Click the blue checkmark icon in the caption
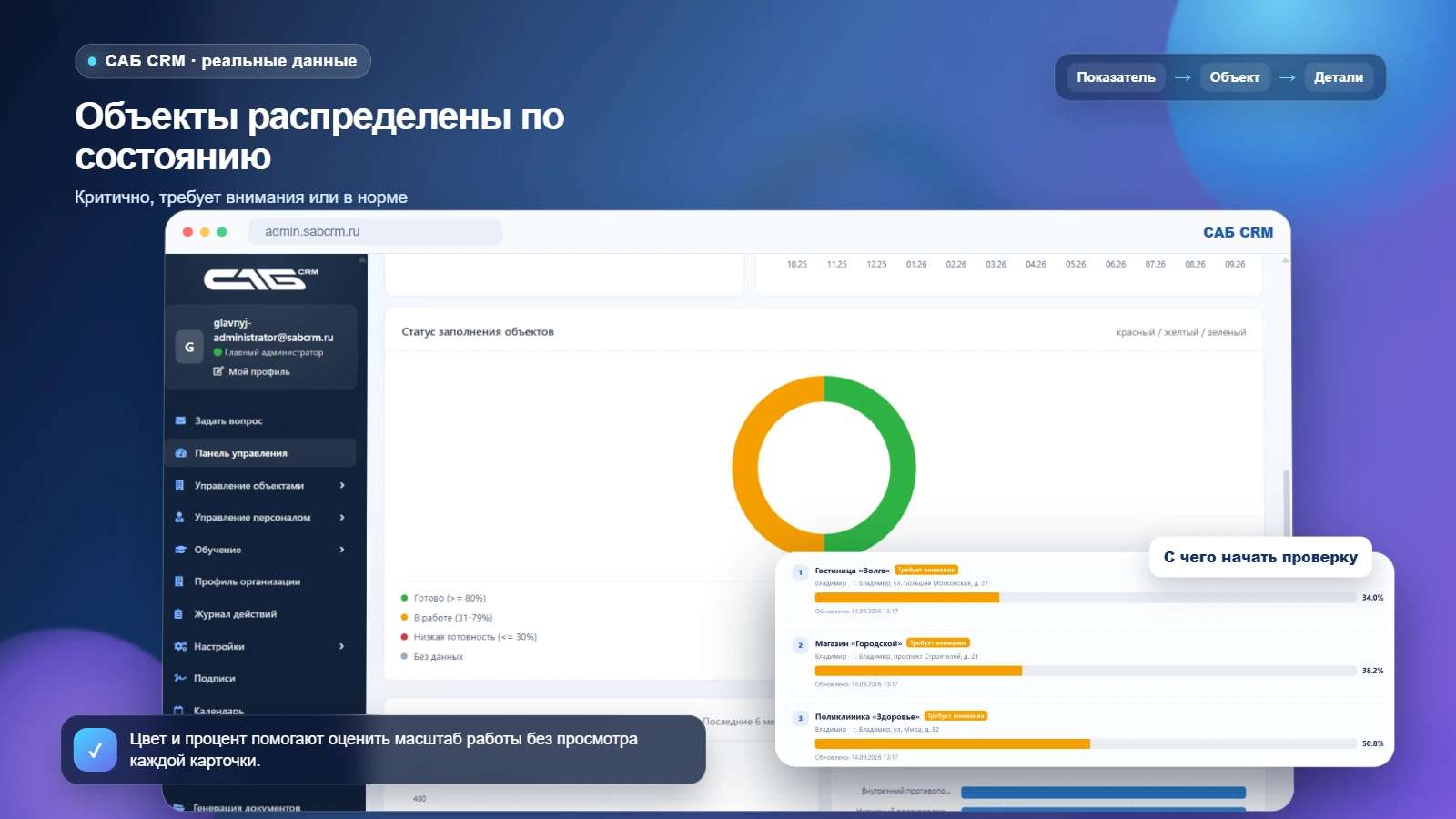 click(x=96, y=750)
